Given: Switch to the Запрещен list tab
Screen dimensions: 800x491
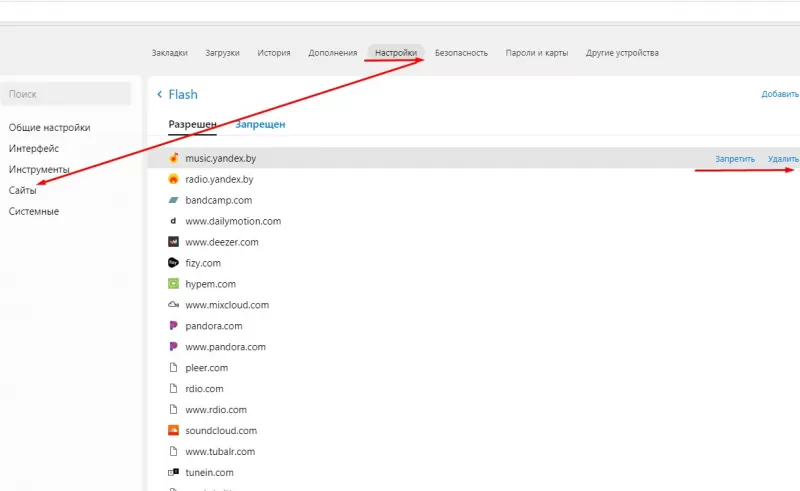Looking at the screenshot, I should tap(260, 124).
